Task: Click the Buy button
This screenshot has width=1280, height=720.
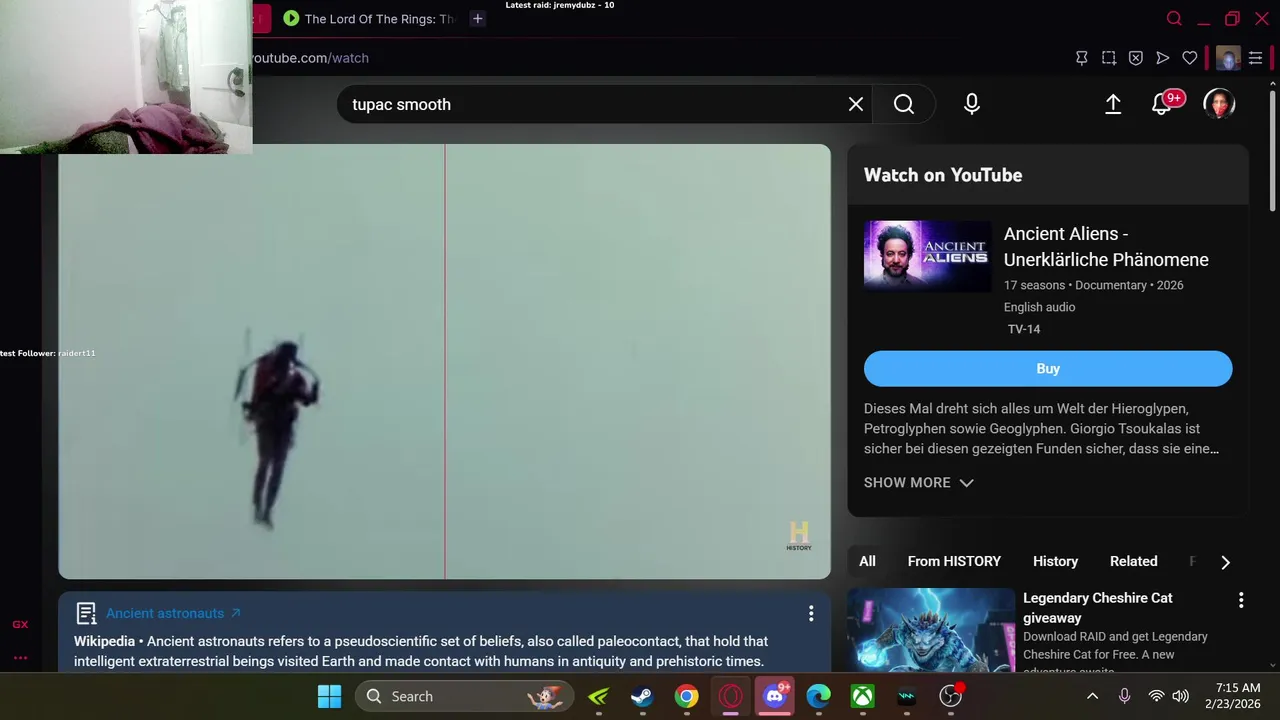Action: pyautogui.click(x=1048, y=368)
